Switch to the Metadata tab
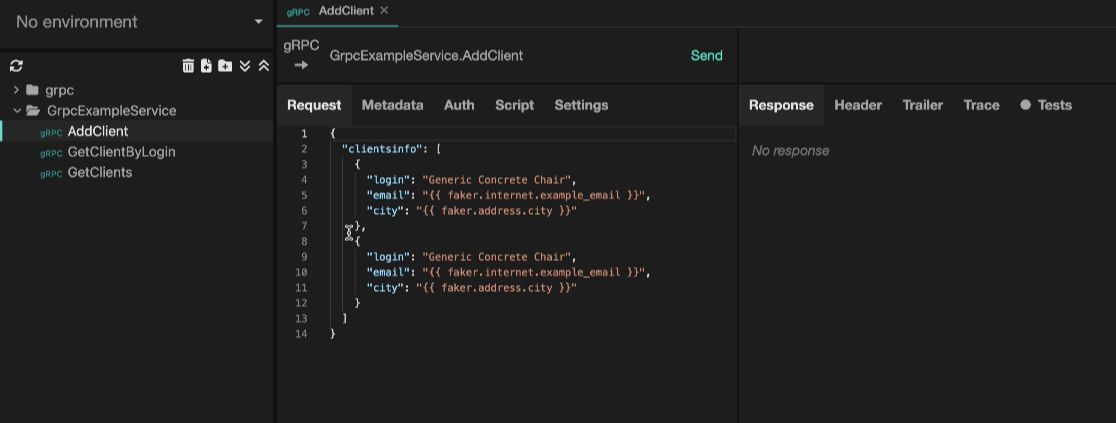The image size is (1116, 423). point(392,105)
